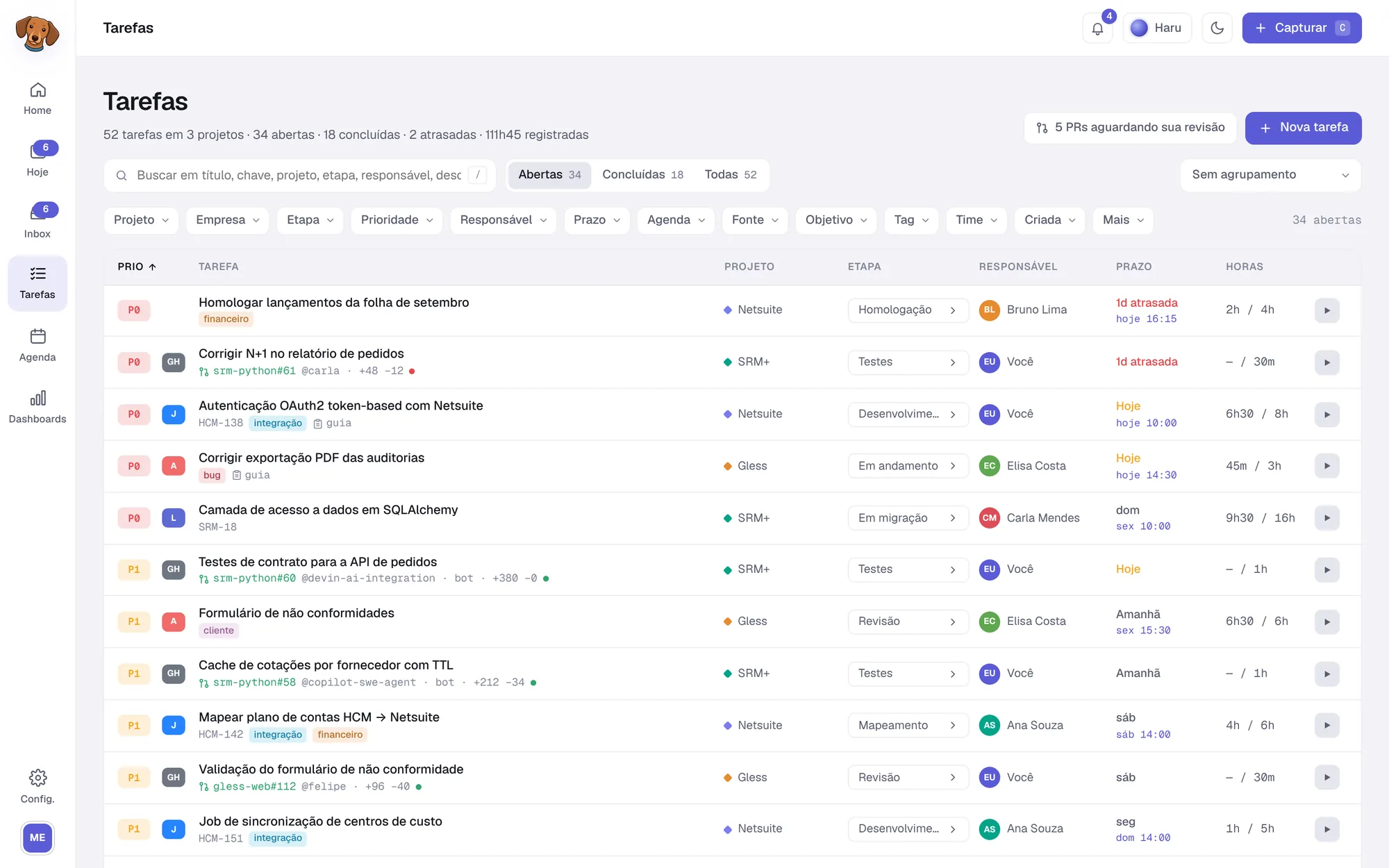Open the Prioridade filter dropdown
1389x868 pixels.
pos(397,220)
